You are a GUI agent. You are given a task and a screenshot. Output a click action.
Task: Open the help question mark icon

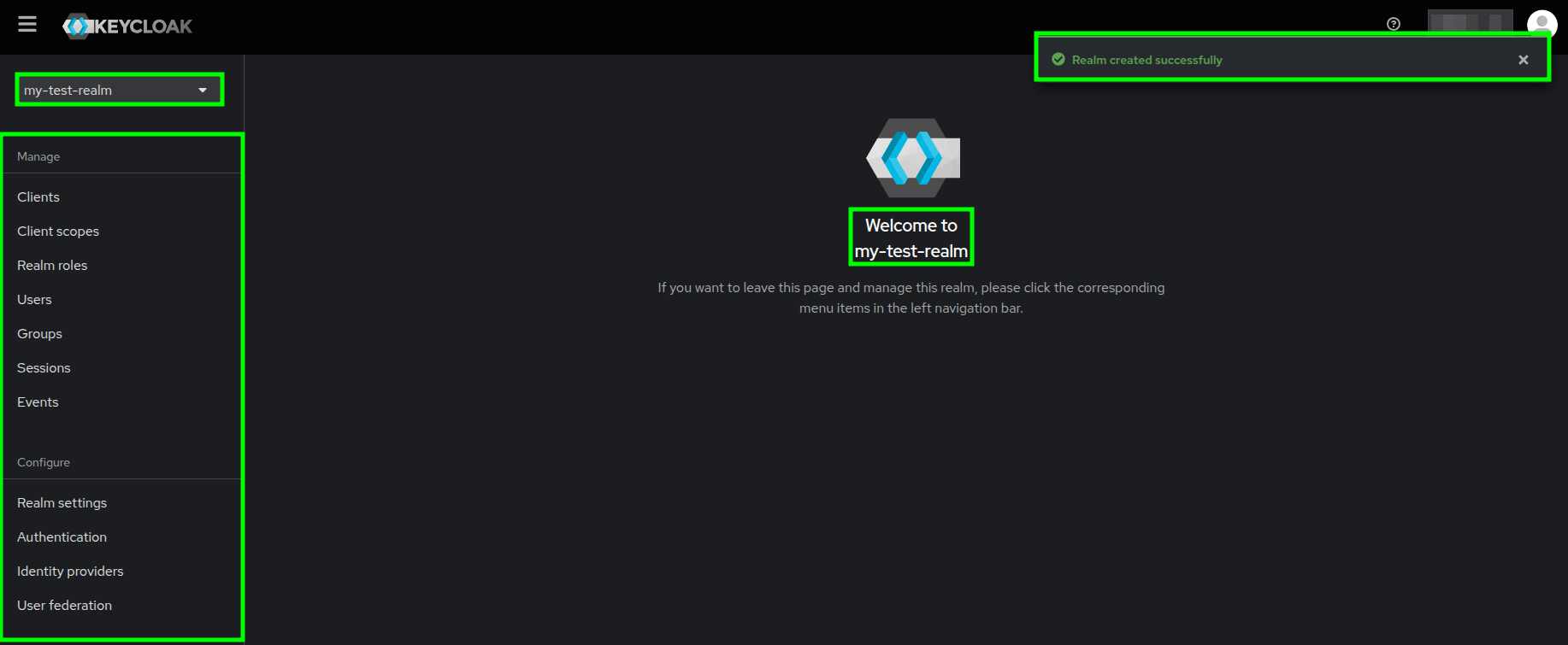[x=1394, y=24]
